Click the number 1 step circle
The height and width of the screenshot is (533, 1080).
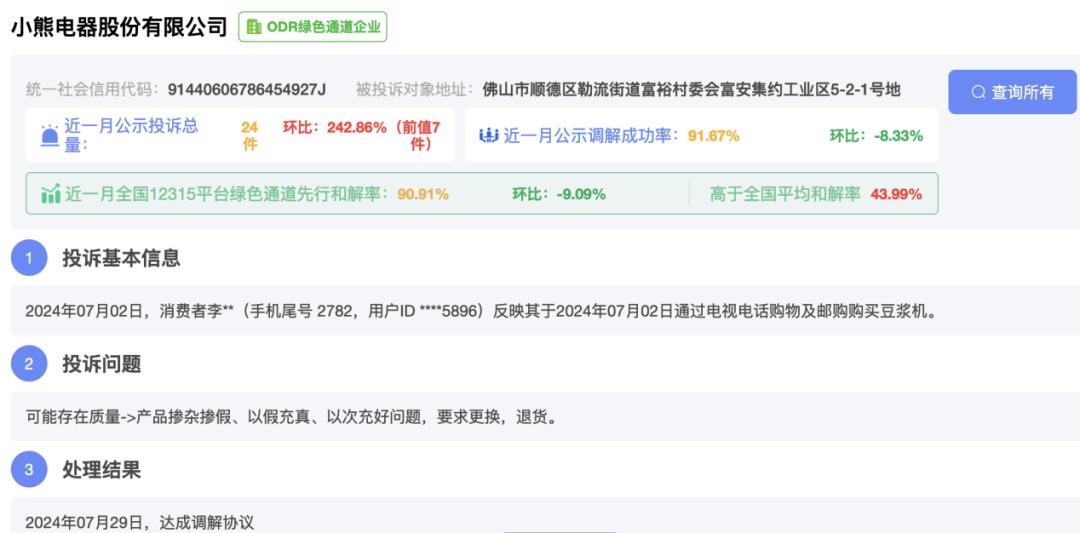coord(29,258)
